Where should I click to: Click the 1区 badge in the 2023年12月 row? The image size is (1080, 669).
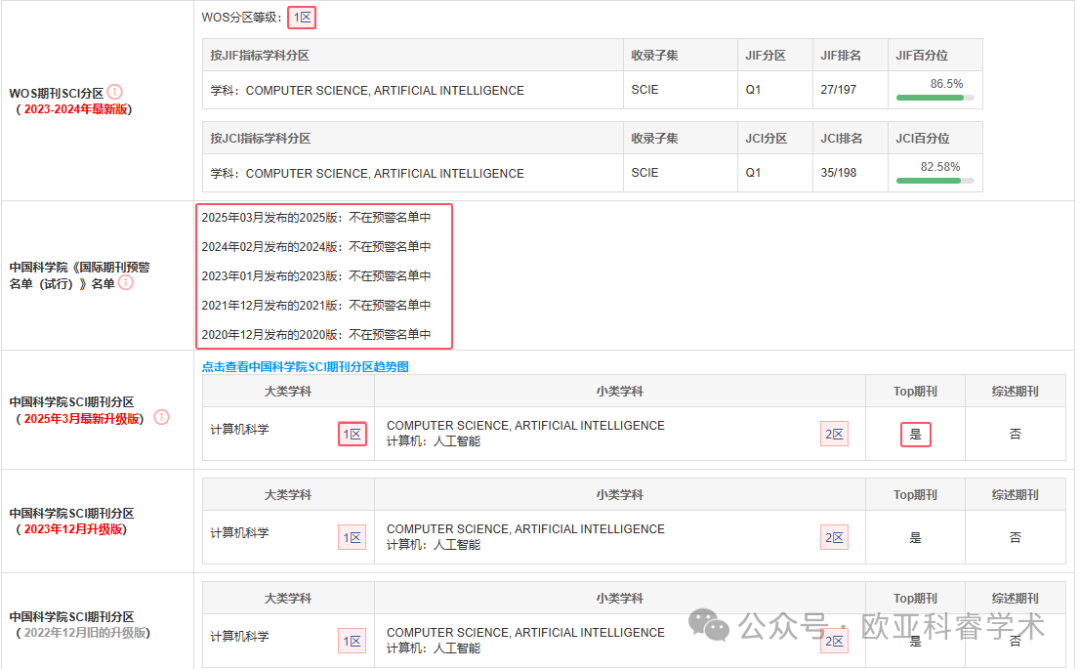click(x=352, y=537)
